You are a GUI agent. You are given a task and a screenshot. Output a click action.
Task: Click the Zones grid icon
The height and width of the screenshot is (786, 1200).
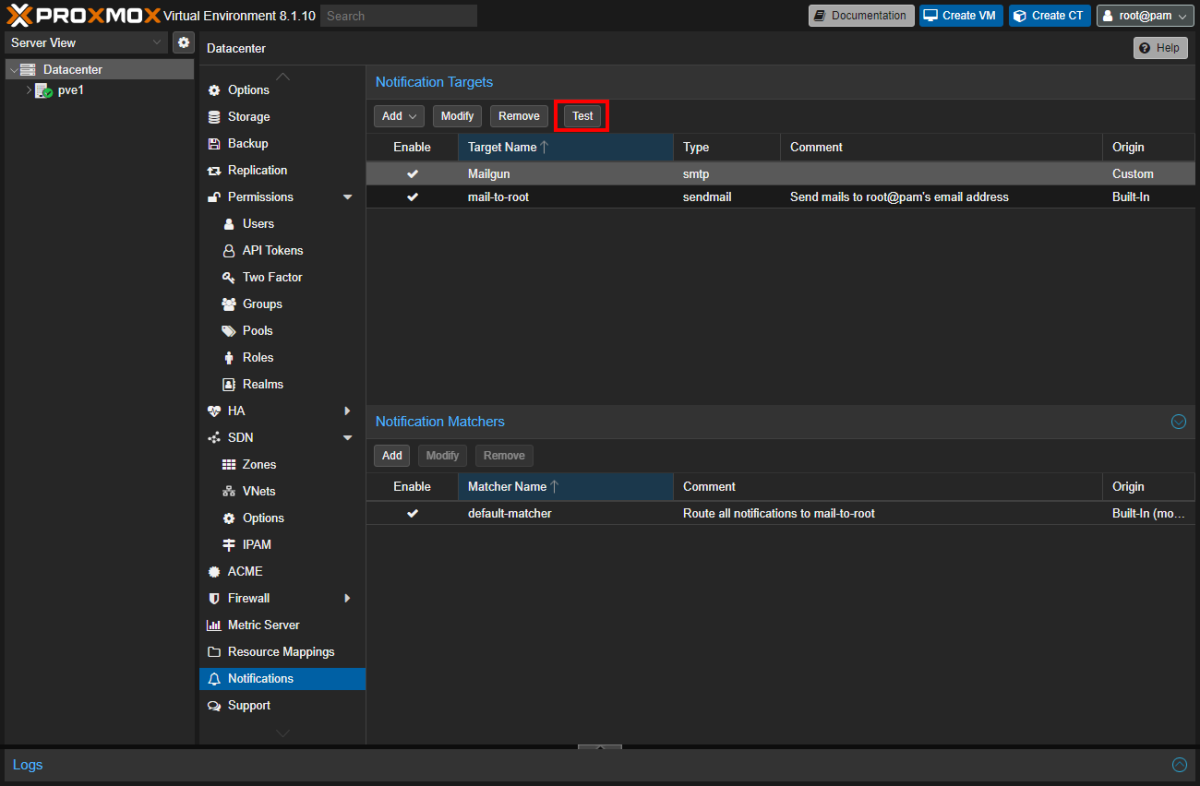pyautogui.click(x=229, y=465)
